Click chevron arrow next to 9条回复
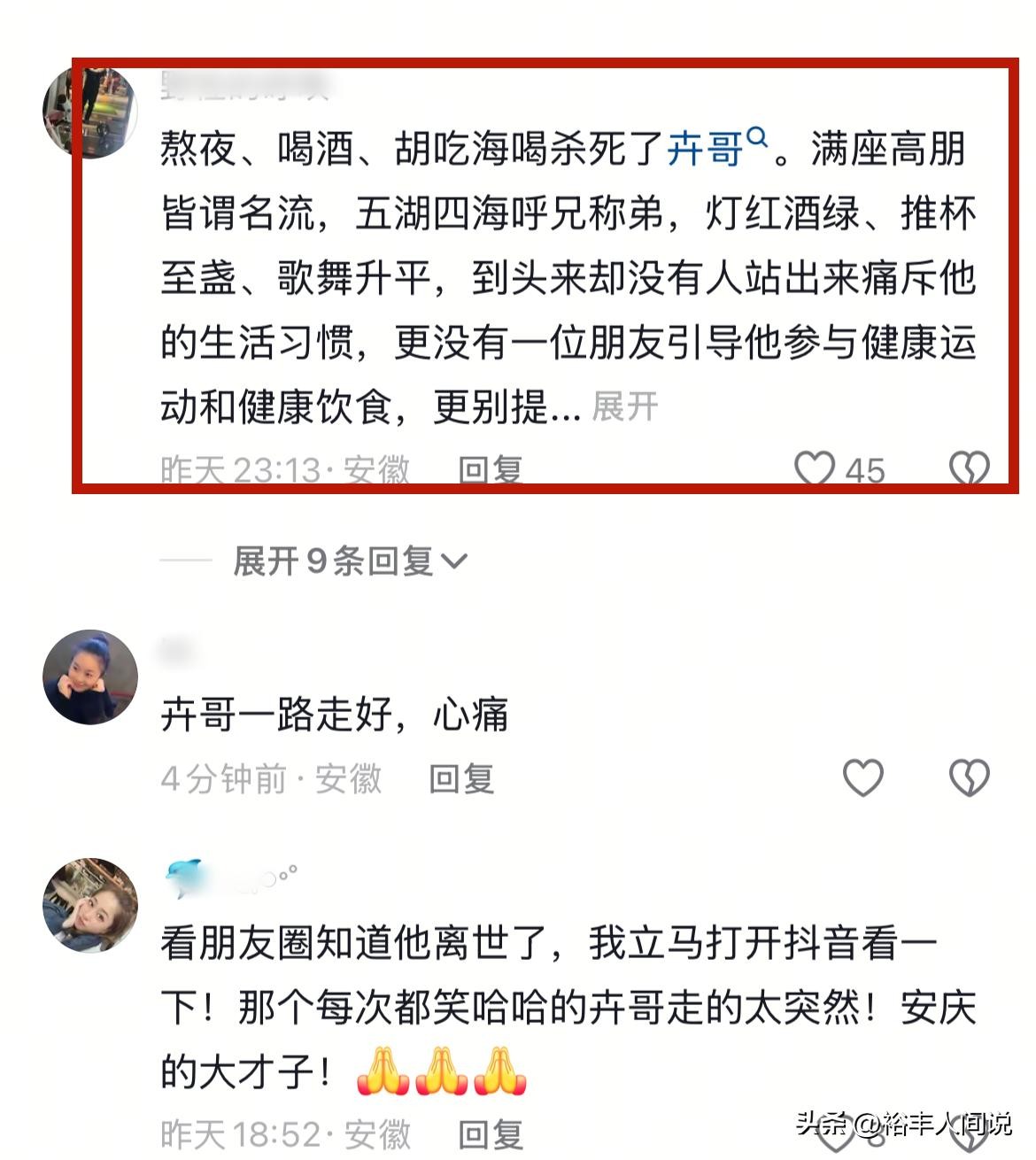Screen dimensions: 1036x1160 453,561
